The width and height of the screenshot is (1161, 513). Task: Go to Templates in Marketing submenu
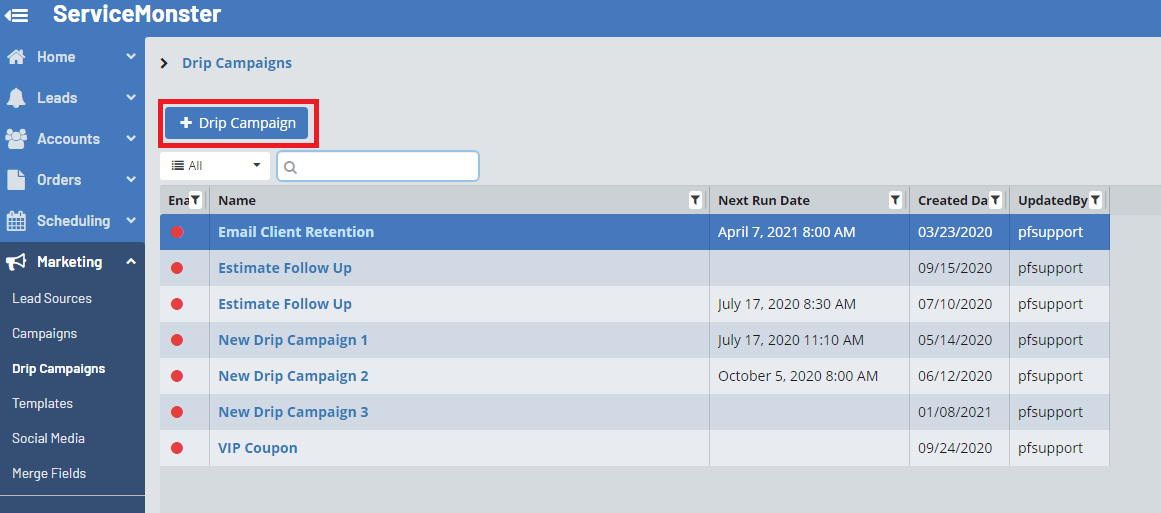click(x=43, y=404)
